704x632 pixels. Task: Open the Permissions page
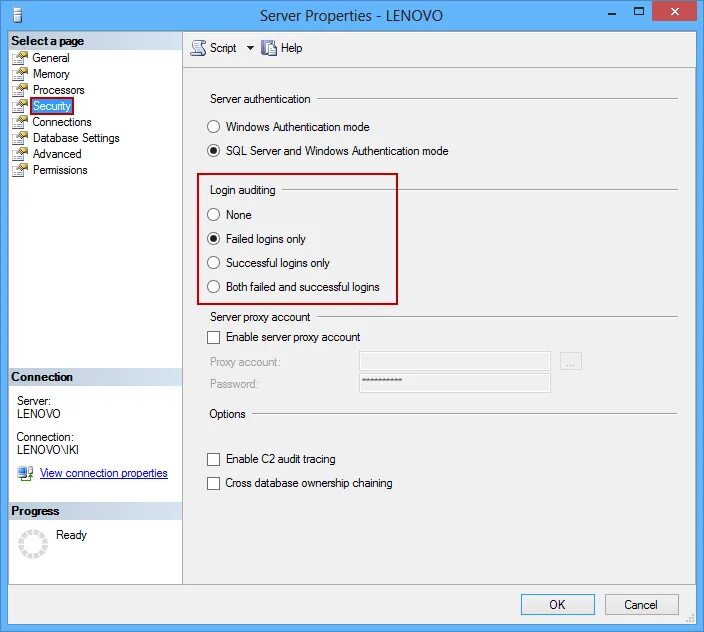[60, 170]
